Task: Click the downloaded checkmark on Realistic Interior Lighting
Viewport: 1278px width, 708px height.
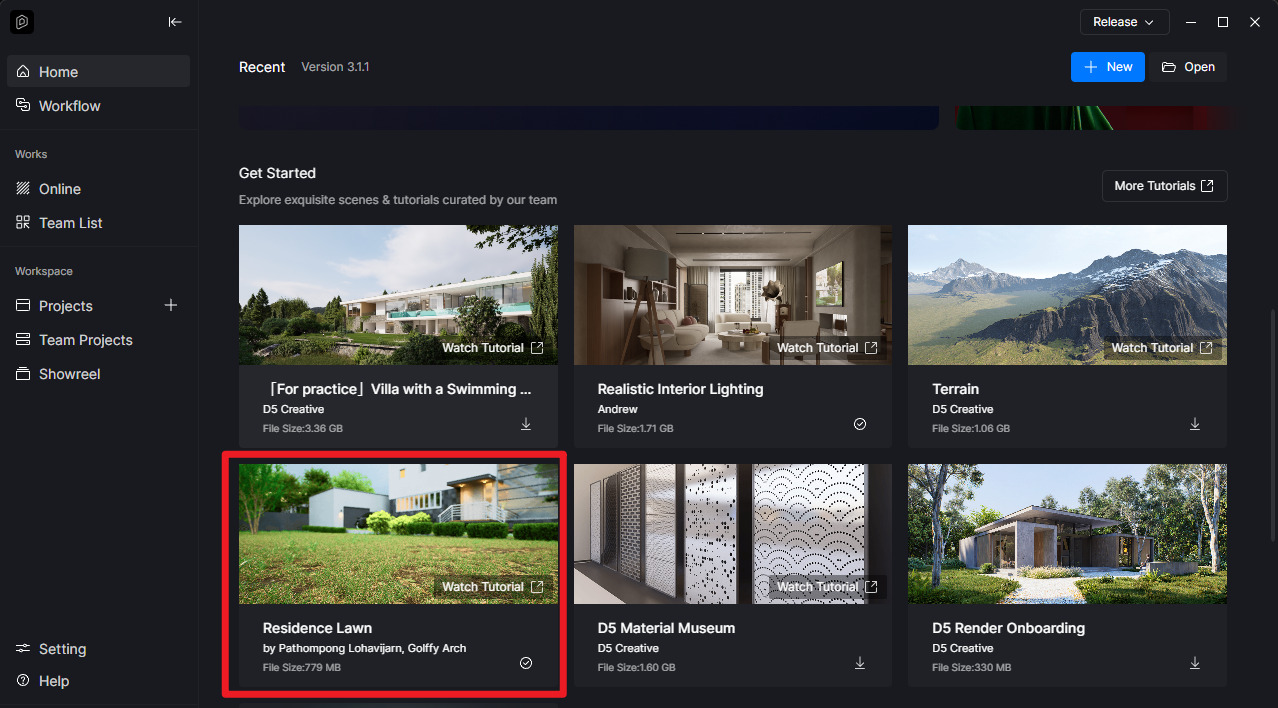Action: point(860,424)
